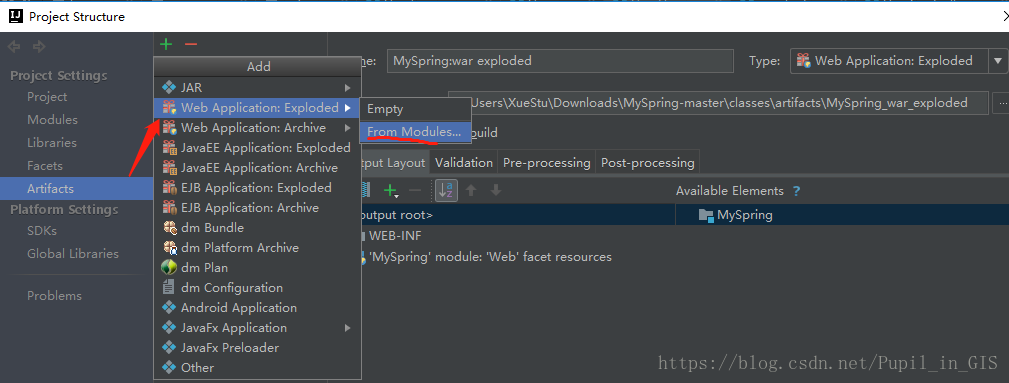
Task: Click the JavaEE Application: Archive icon
Action: click(169, 167)
